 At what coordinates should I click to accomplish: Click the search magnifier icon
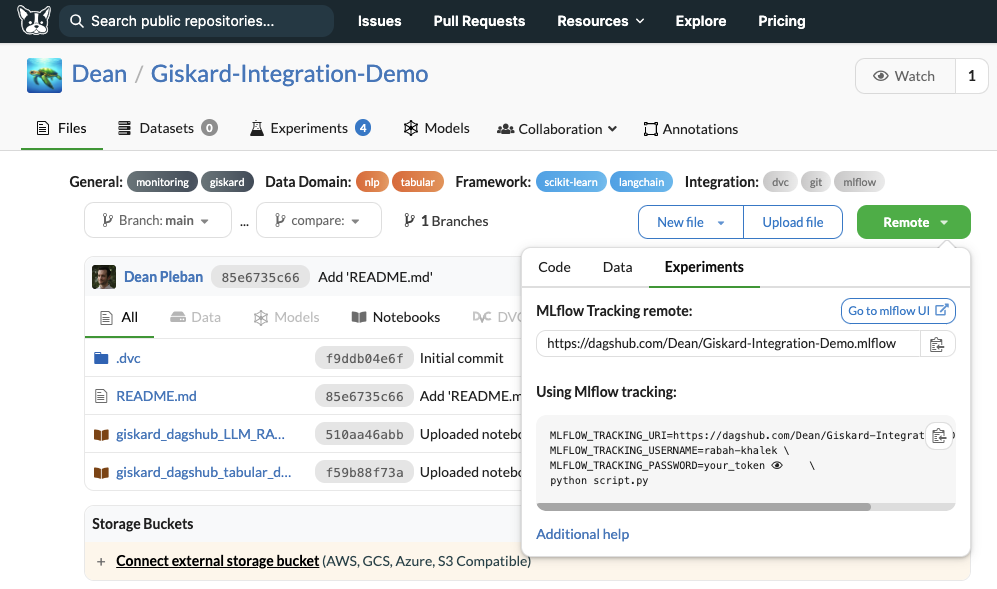click(x=76, y=21)
